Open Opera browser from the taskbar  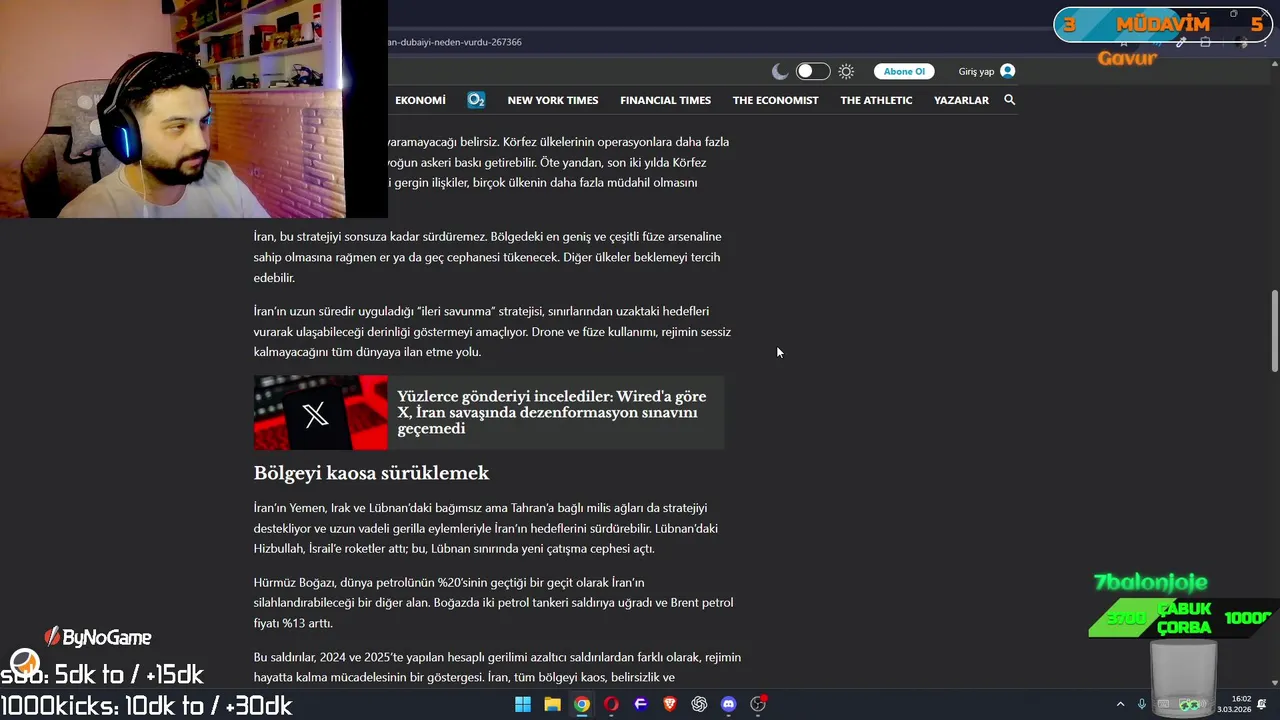tap(611, 704)
